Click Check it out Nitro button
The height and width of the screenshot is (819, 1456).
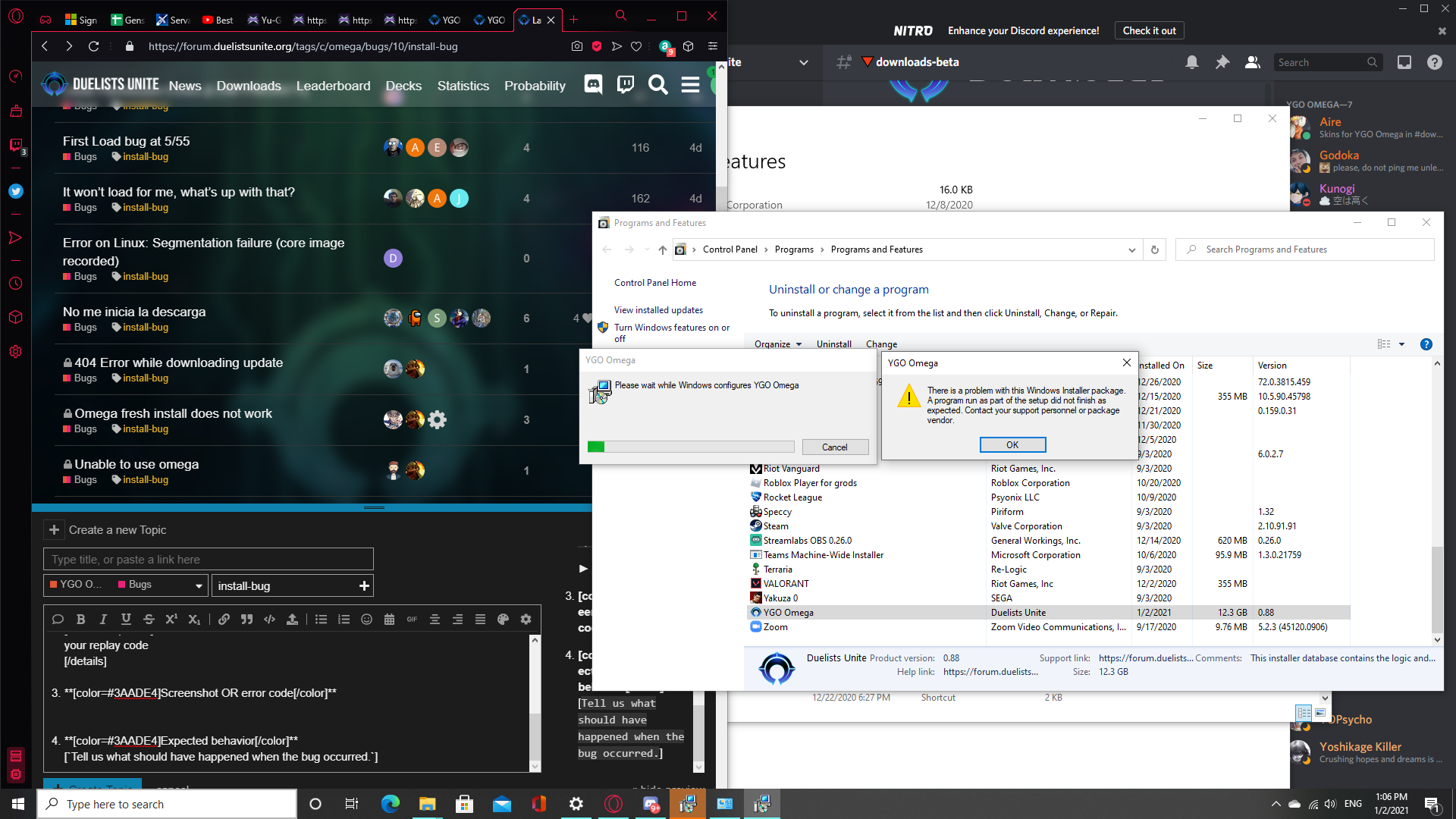tap(1149, 30)
